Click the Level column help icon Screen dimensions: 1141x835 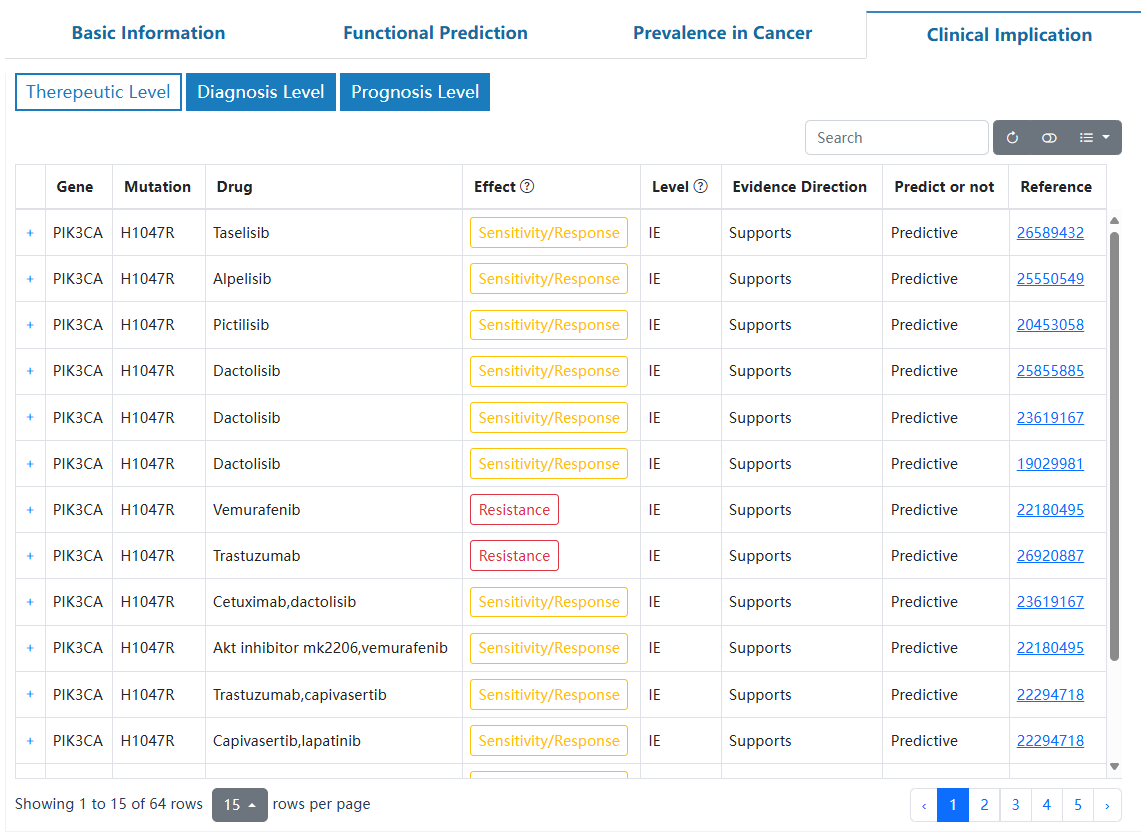[x=700, y=187]
